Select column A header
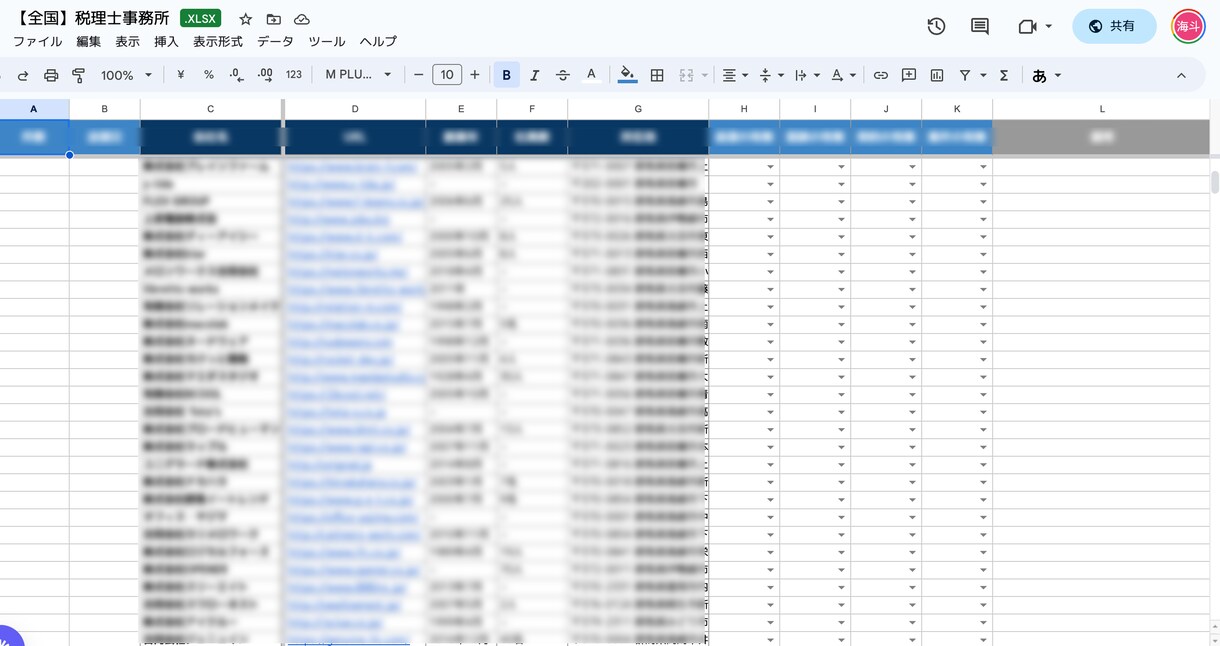 click(x=34, y=109)
